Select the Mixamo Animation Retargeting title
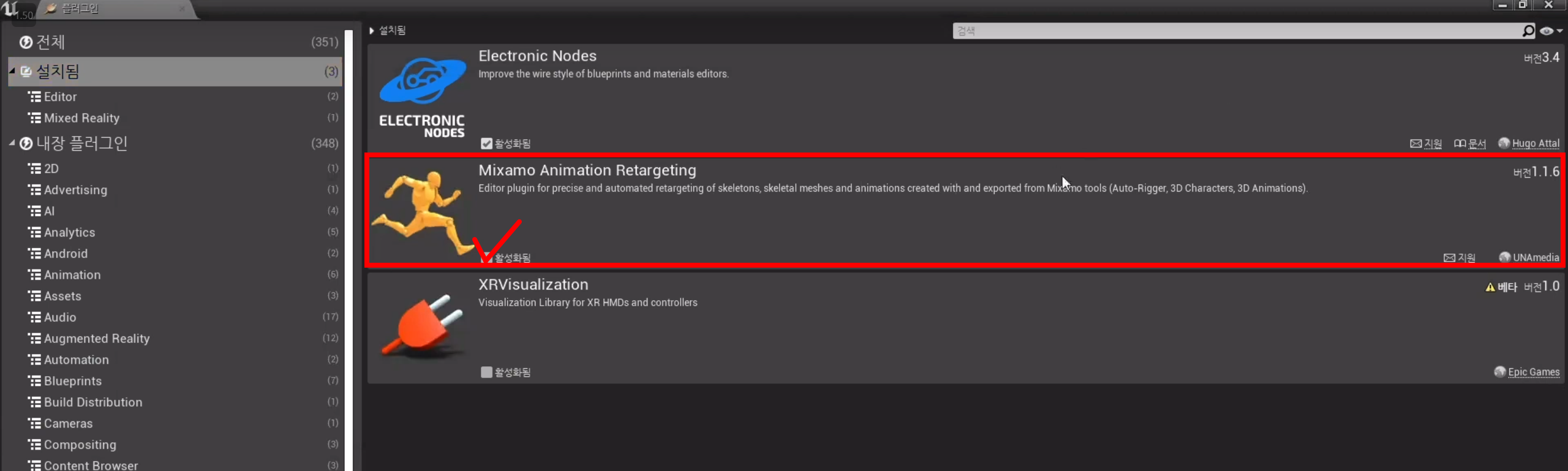The image size is (1568, 471). 587,170
